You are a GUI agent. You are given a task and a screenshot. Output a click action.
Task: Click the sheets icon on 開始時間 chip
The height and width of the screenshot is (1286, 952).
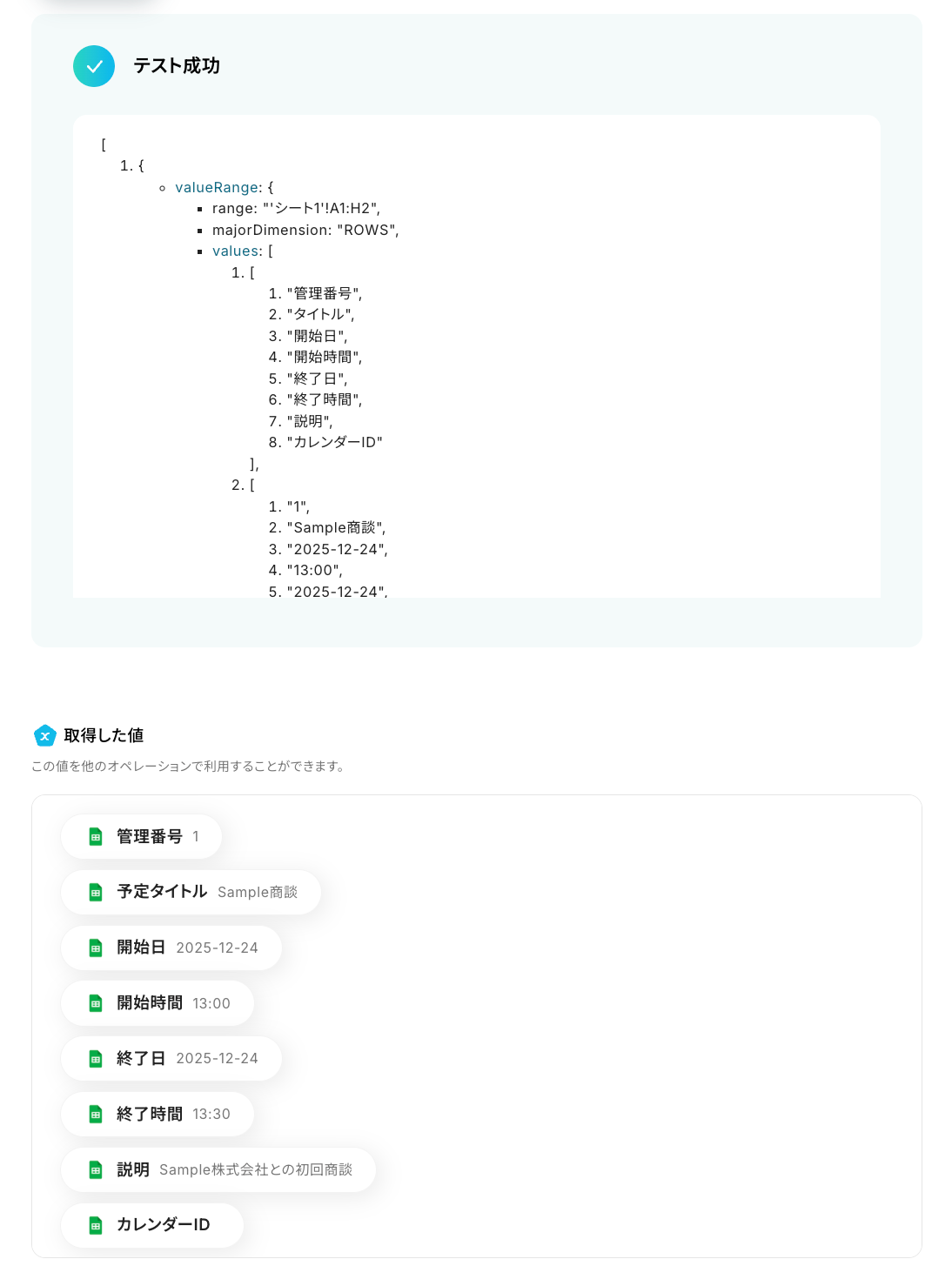point(96,1003)
